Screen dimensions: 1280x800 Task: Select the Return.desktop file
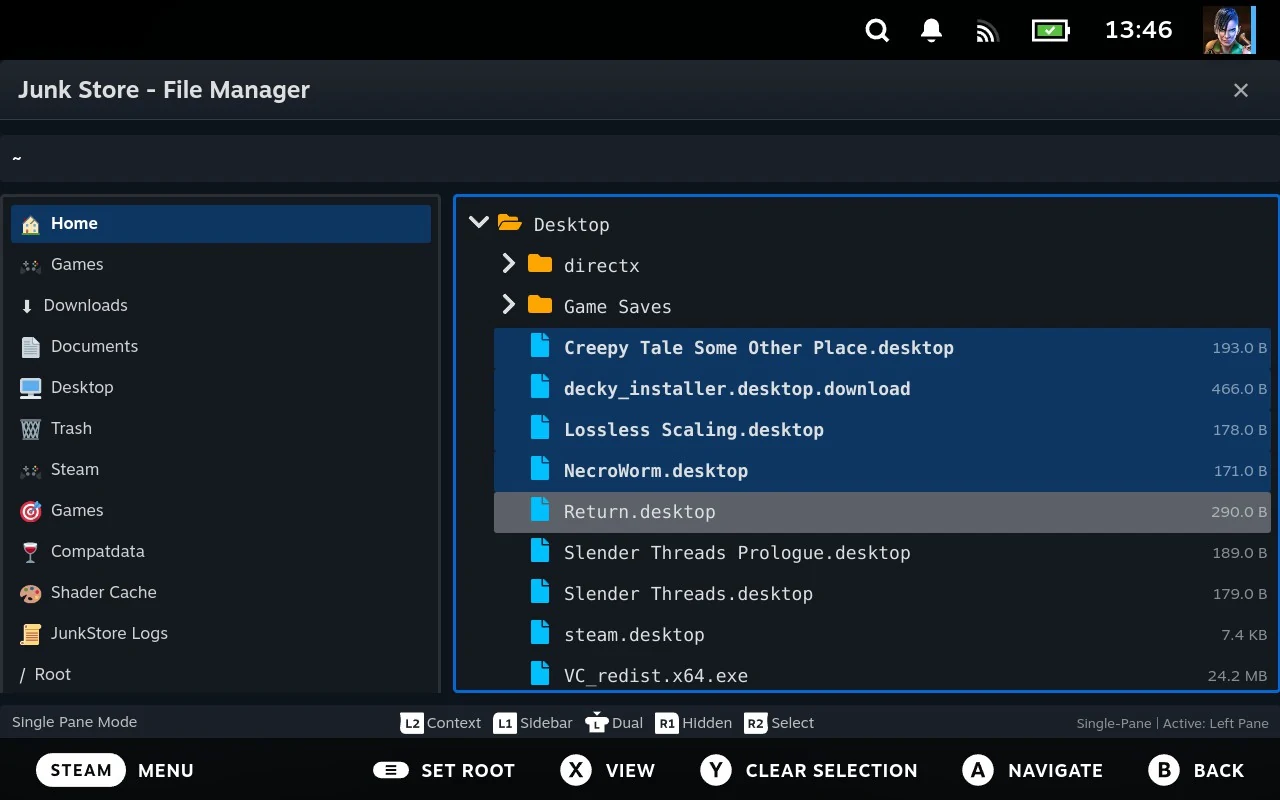click(x=882, y=511)
